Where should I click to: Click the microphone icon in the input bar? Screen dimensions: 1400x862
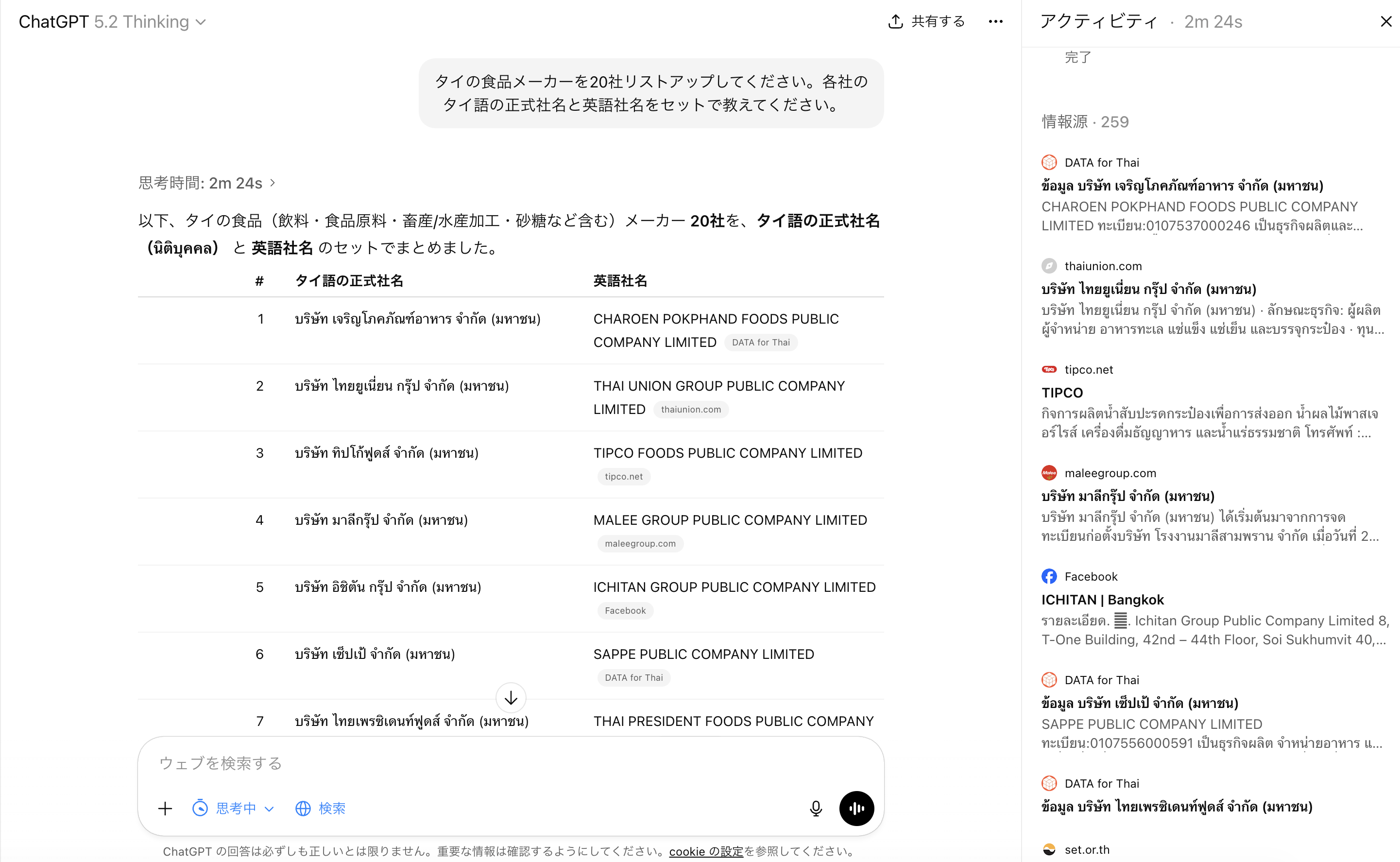point(816,809)
